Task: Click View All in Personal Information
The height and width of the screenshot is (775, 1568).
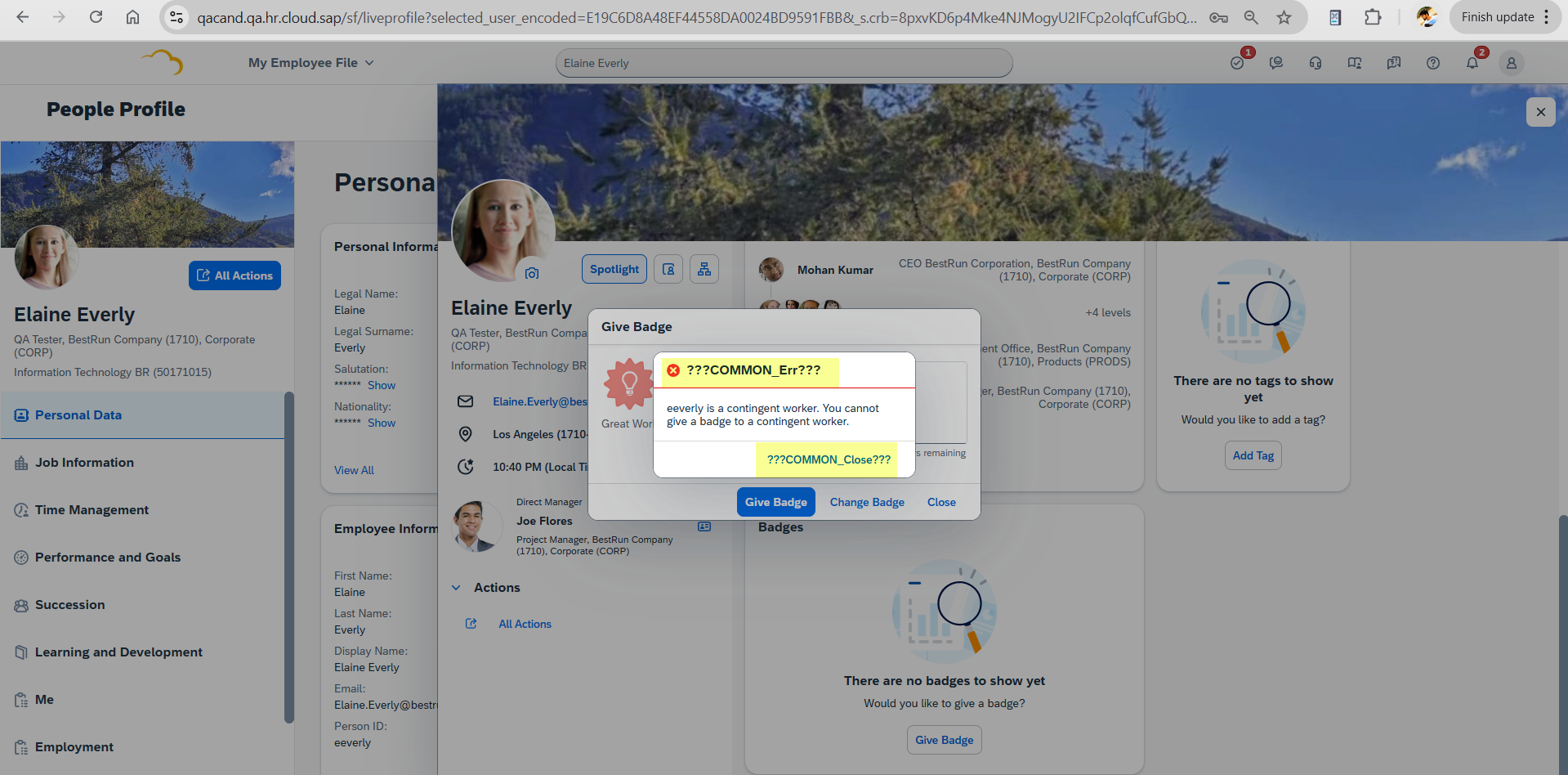Action: coord(354,470)
